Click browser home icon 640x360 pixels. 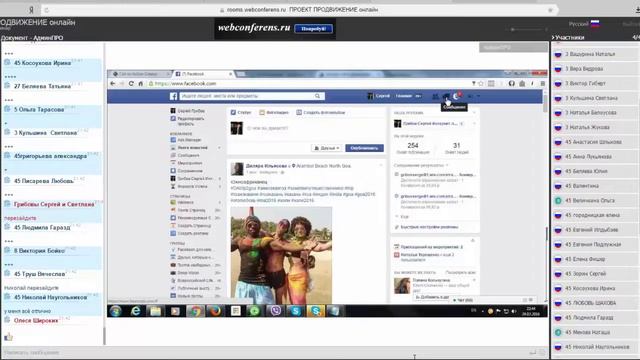pos(140,84)
